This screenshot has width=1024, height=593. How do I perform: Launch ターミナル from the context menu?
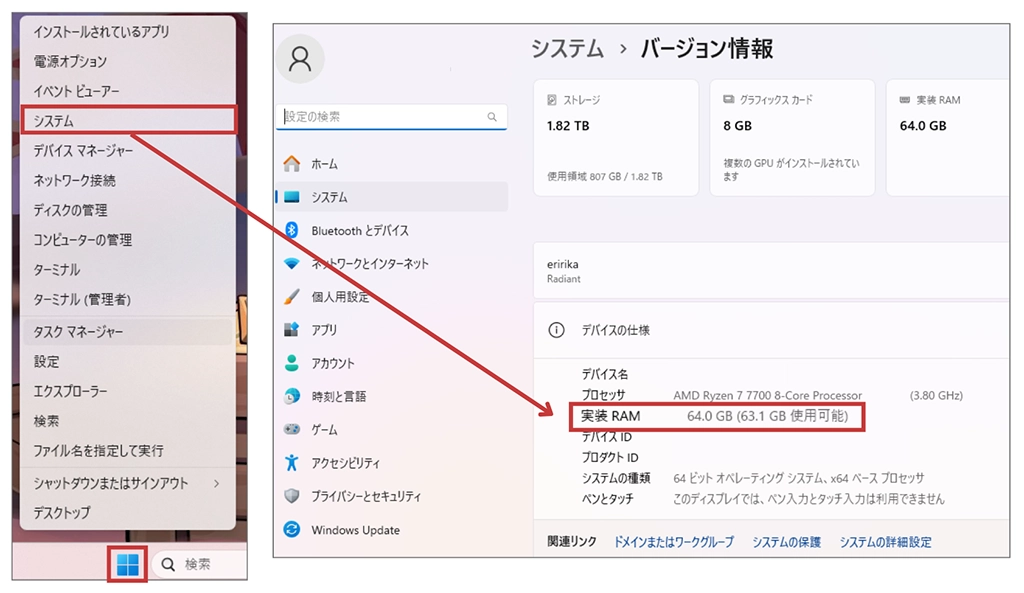tap(128, 270)
